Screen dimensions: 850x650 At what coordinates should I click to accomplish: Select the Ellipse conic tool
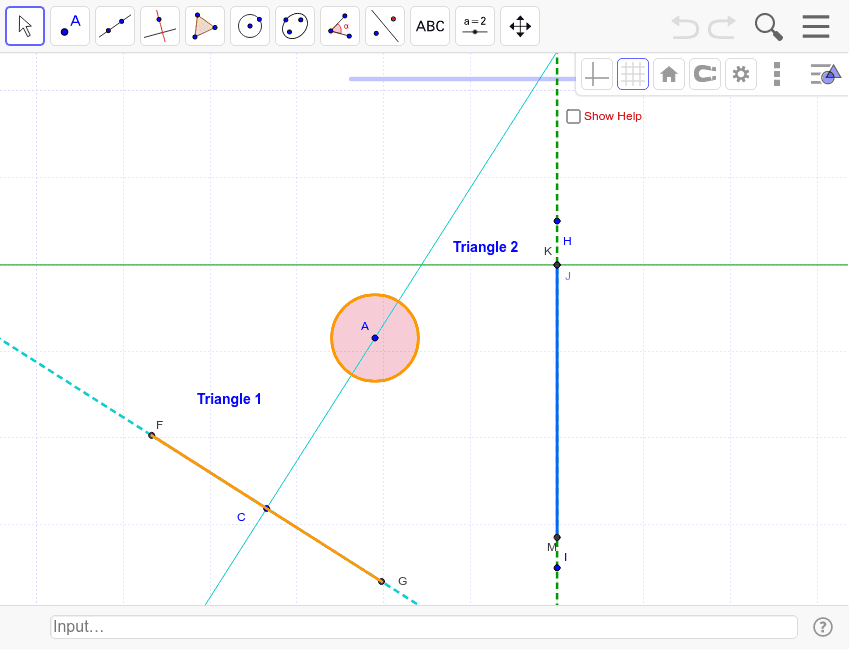click(295, 26)
